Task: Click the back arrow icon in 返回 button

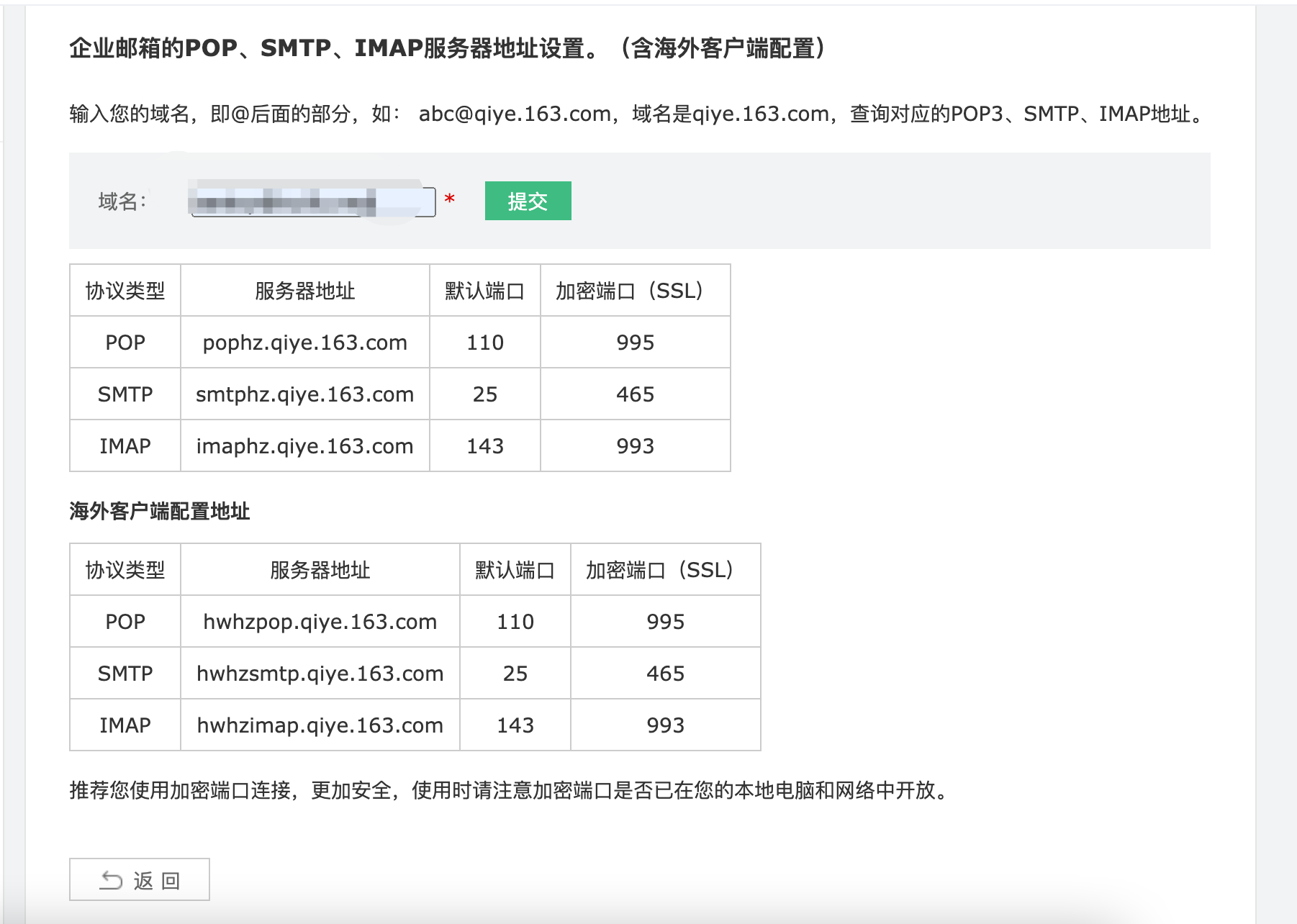Action: [111, 880]
